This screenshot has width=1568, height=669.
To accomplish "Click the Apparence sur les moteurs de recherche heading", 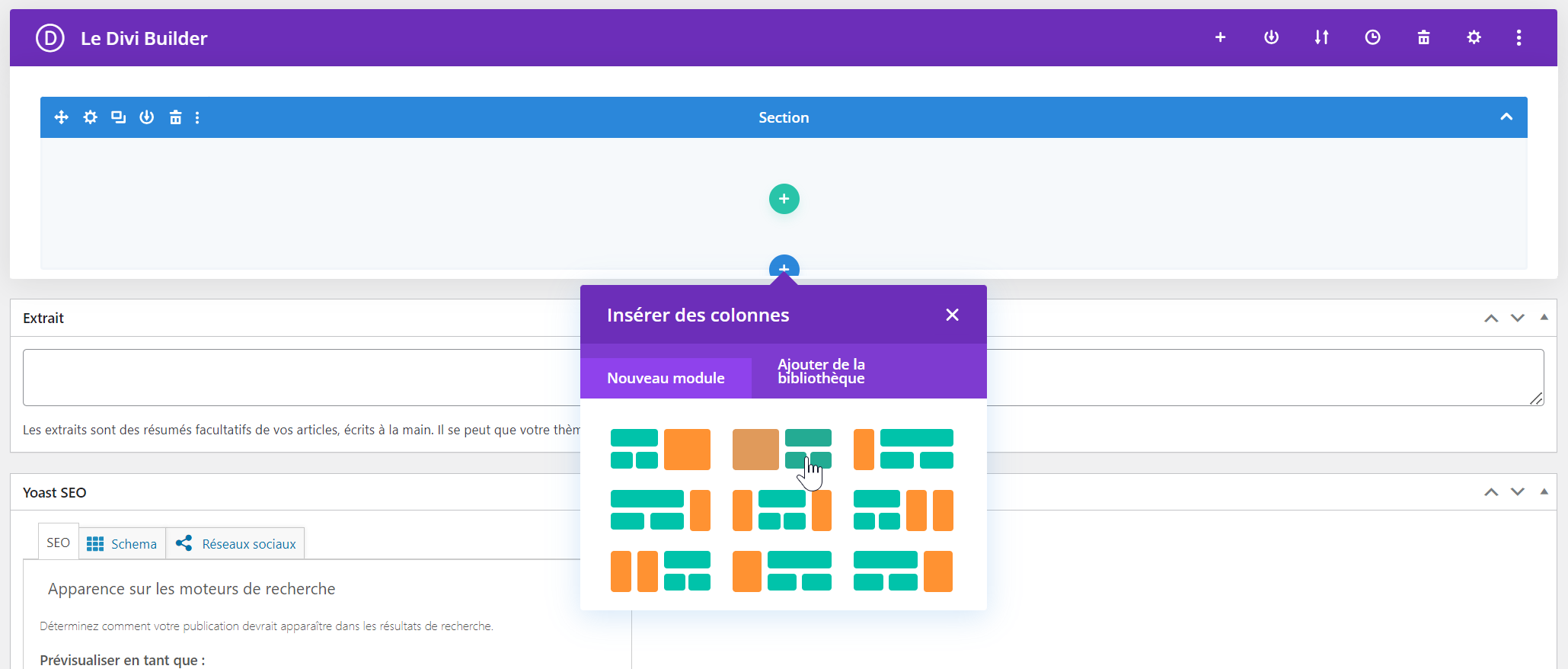I will 191,589.
